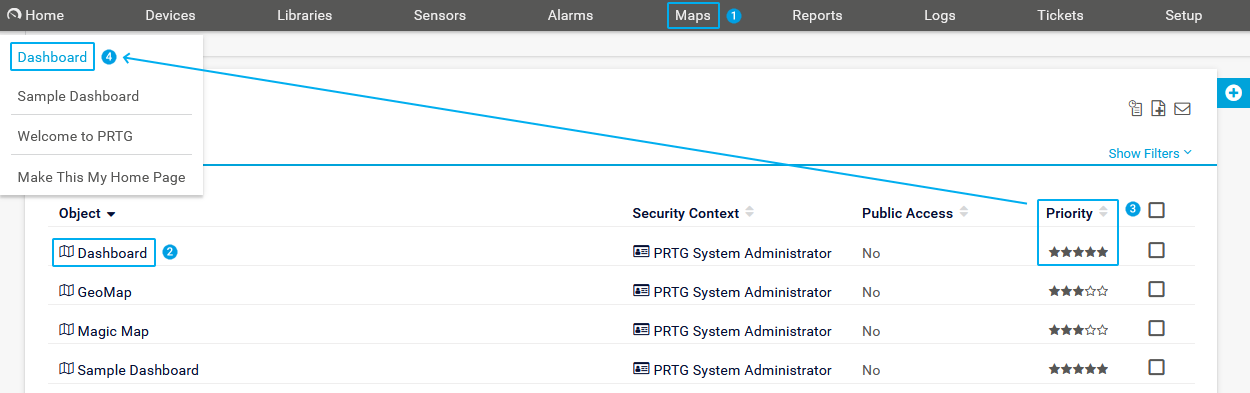
Task: Sort by the Public Access column header
Action: (907, 213)
